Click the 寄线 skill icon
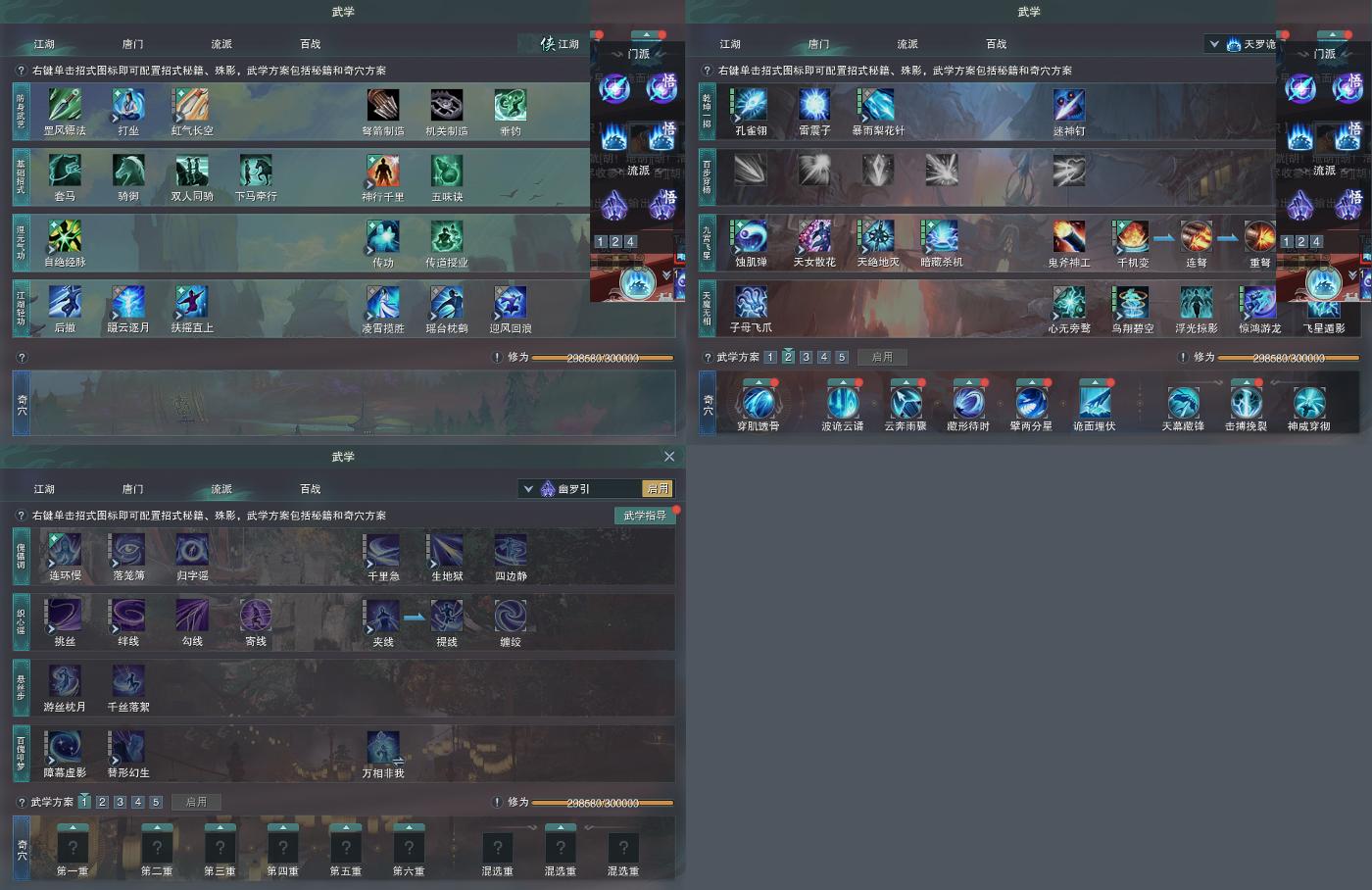1372x890 pixels. [256, 616]
